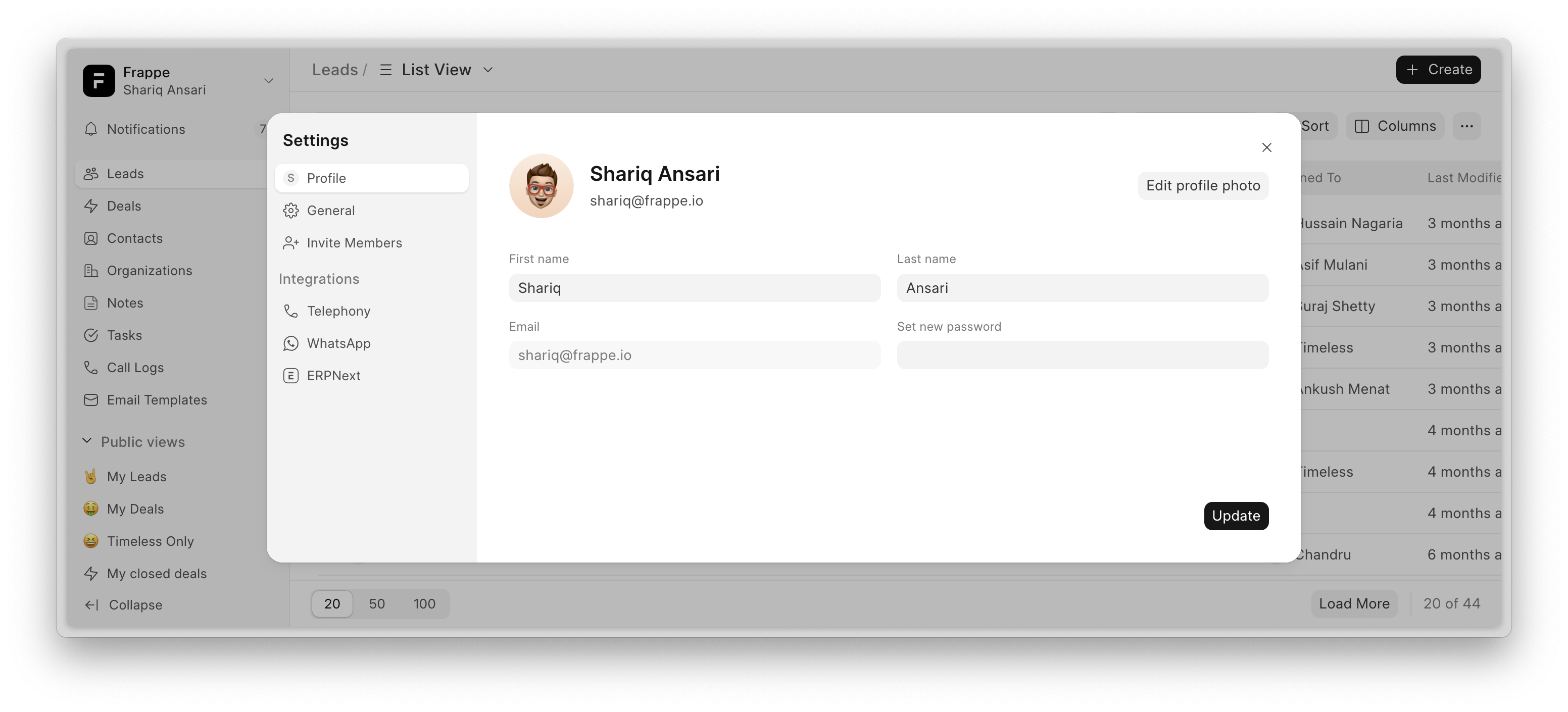This screenshot has height=712, width=1568.
Task: Select 50 rows per page
Action: (x=377, y=603)
